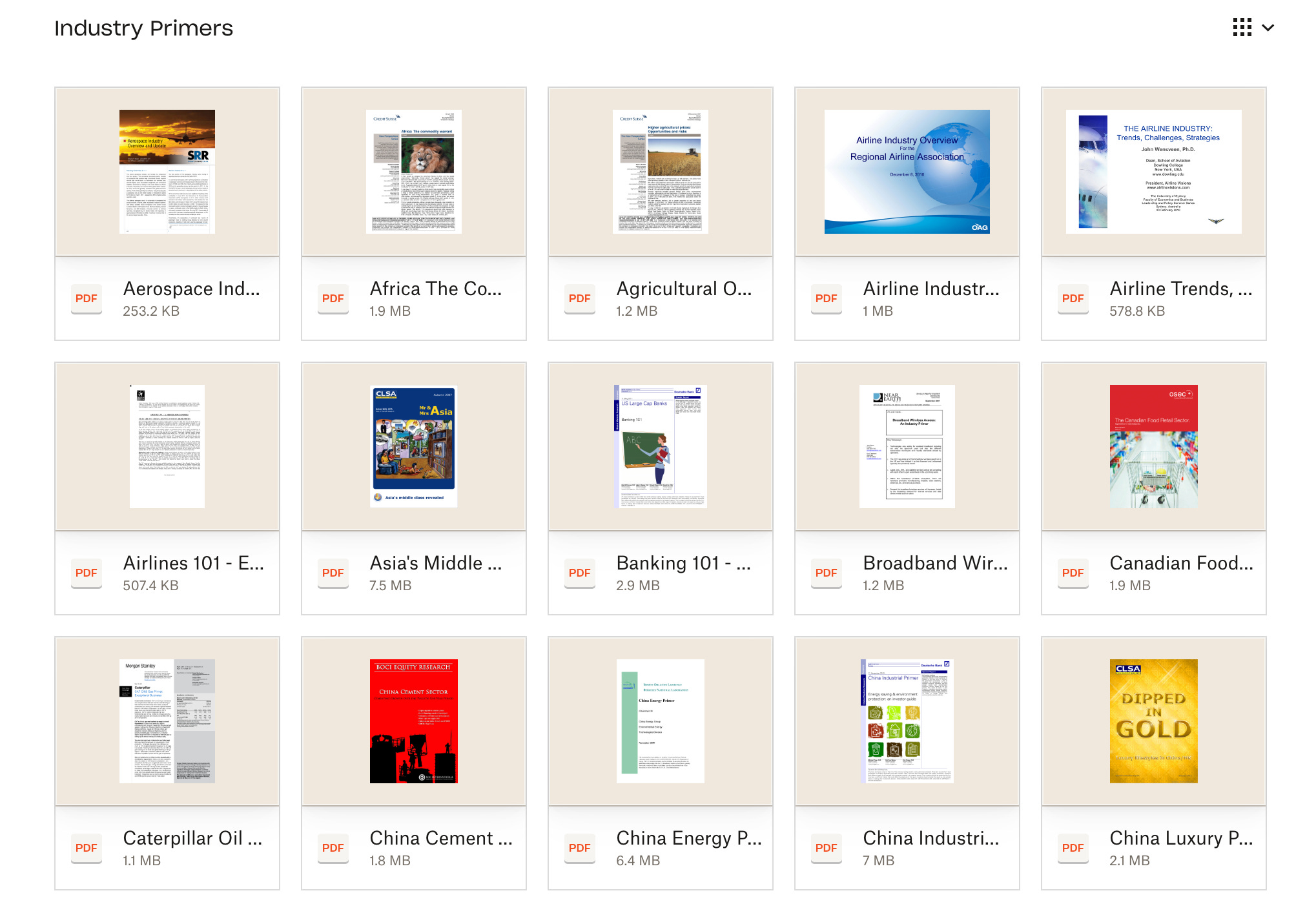This screenshot has height=904, width=1316.
Task: Click the China Industrial Primer file name
Action: click(930, 838)
